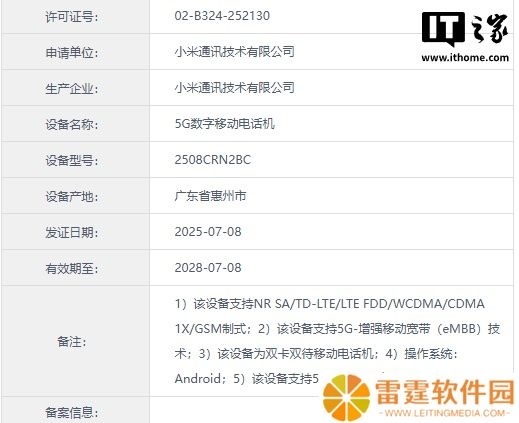Click the remarks line starting 1）该设备支持NR SA
Viewport: 519px width, 423px height.
click(x=330, y=304)
